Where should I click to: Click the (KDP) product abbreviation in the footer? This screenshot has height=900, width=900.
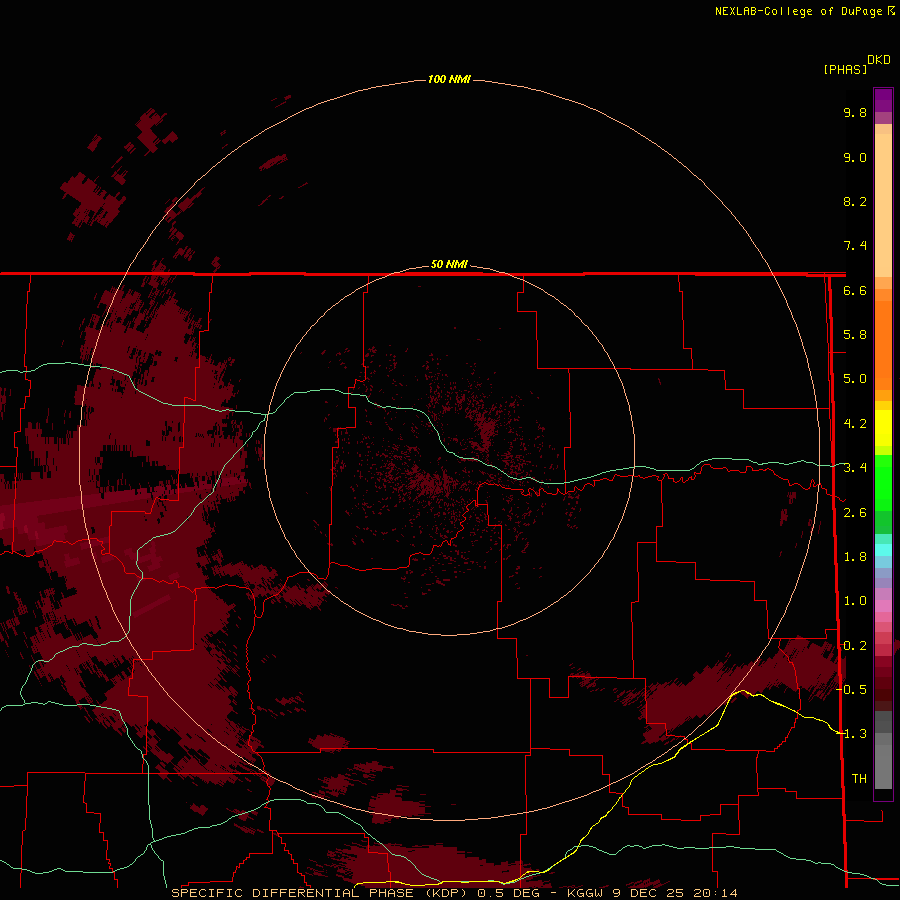pos(446,893)
